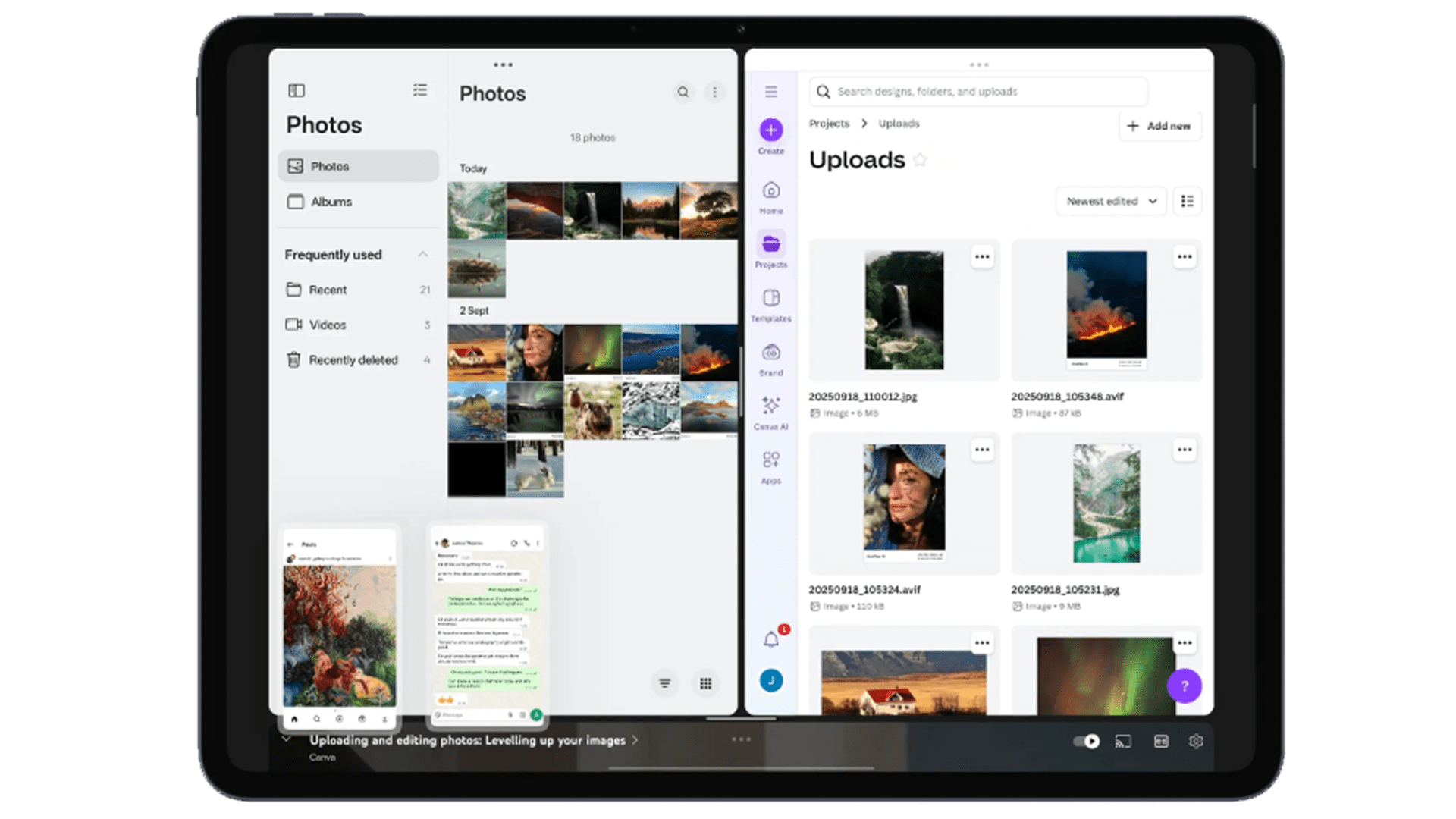1456x819 pixels.
Task: Click the search icon in Photos
Action: pyautogui.click(x=683, y=93)
